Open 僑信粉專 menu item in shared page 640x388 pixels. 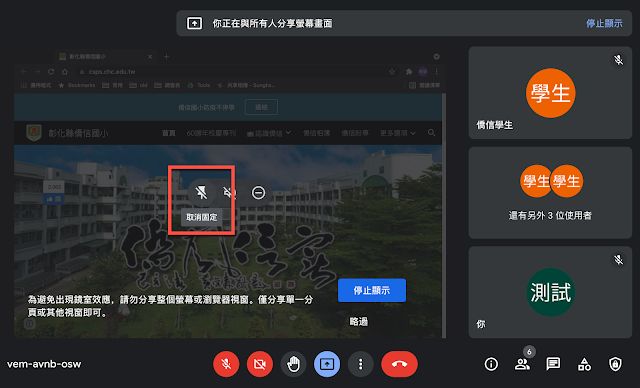pyautogui.click(x=355, y=133)
